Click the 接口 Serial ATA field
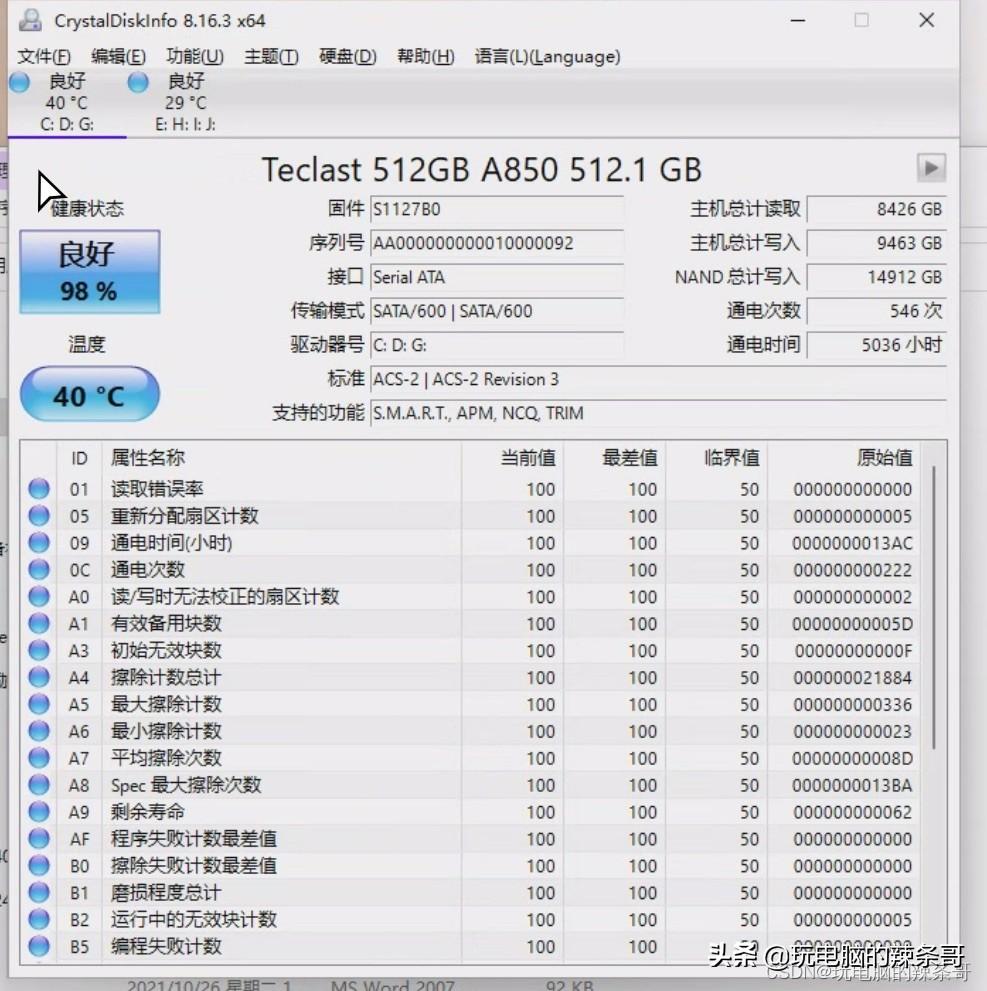This screenshot has height=991, width=987. (497, 277)
